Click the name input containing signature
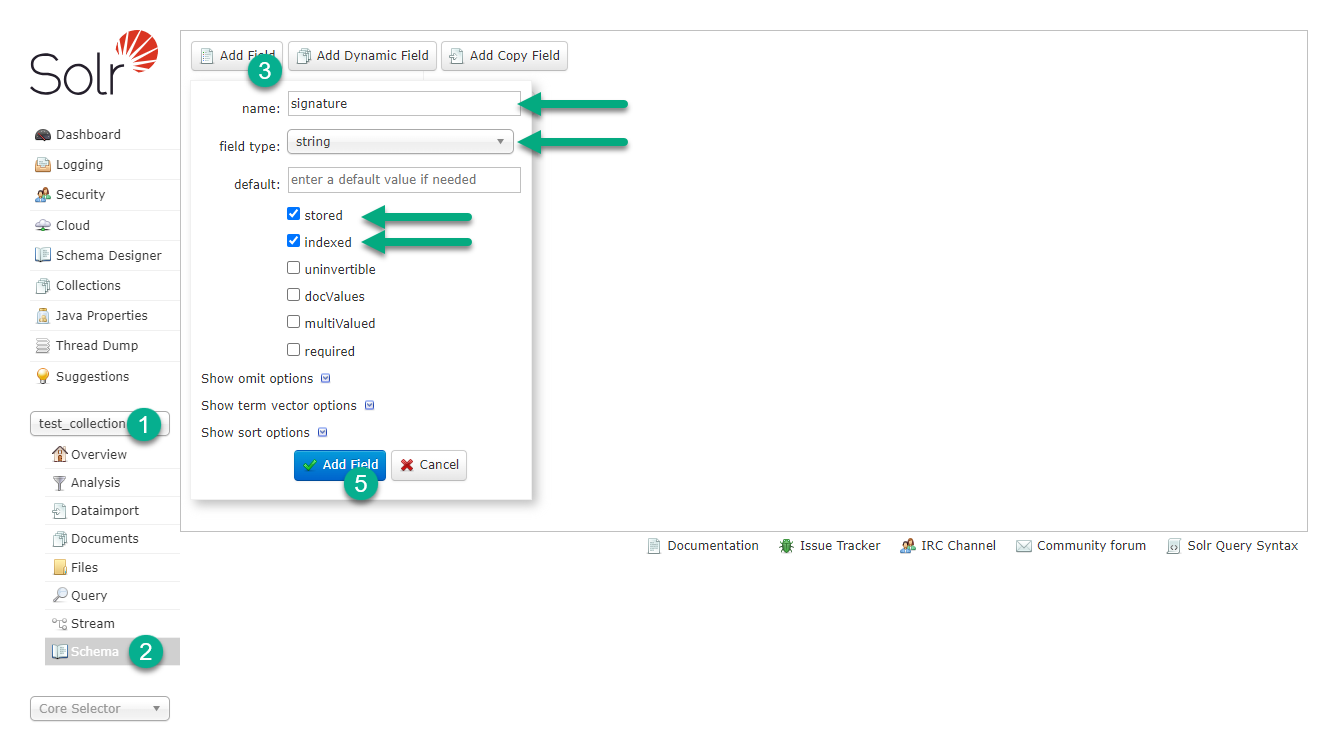 coord(404,103)
